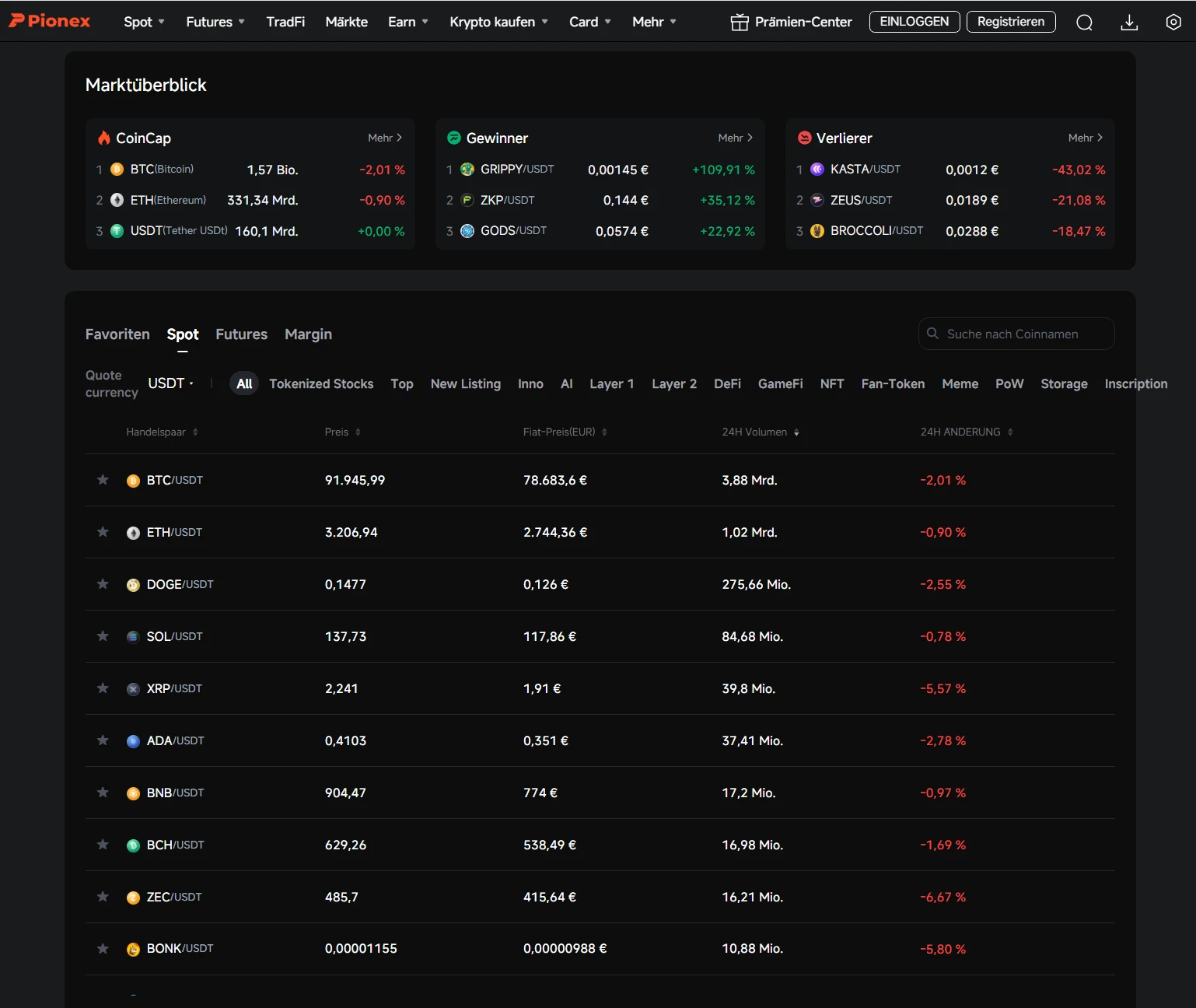Expand the Earn menu

pyautogui.click(x=408, y=22)
